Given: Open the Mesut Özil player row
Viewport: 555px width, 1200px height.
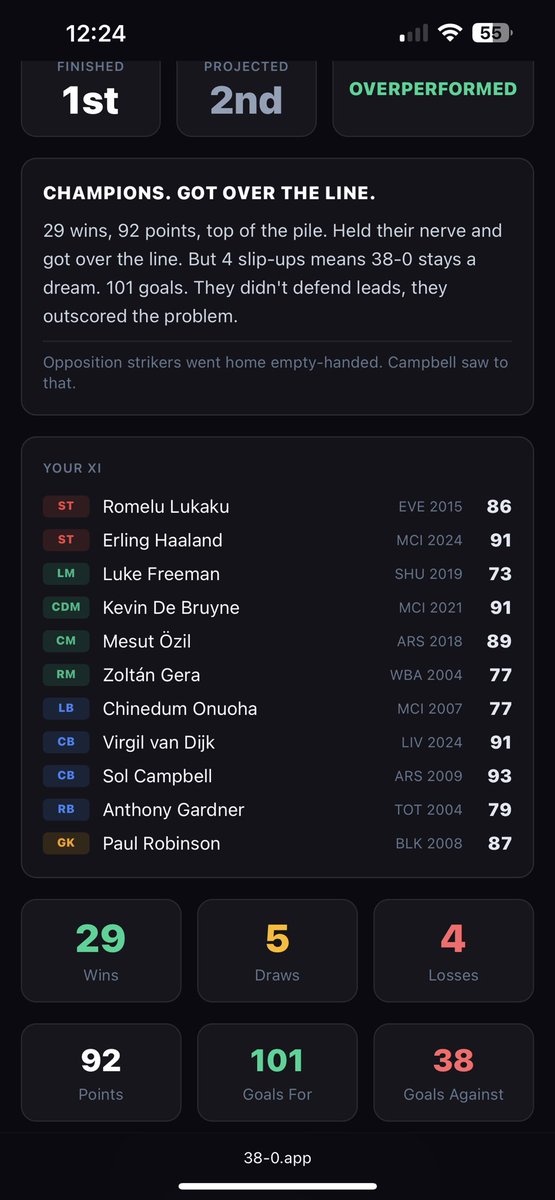Looking at the screenshot, I should pyautogui.click(x=277, y=641).
